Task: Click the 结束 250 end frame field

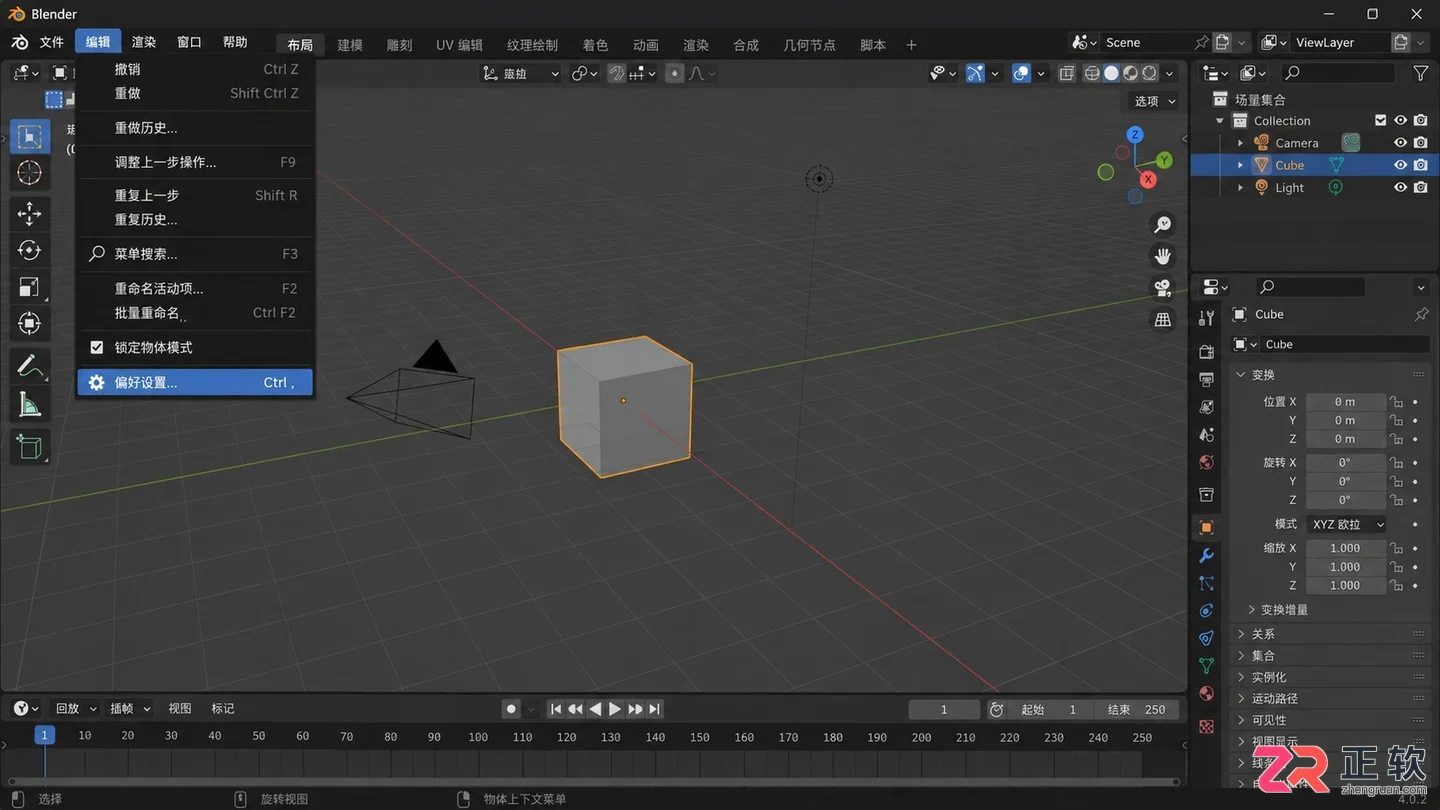Action: coord(1136,709)
